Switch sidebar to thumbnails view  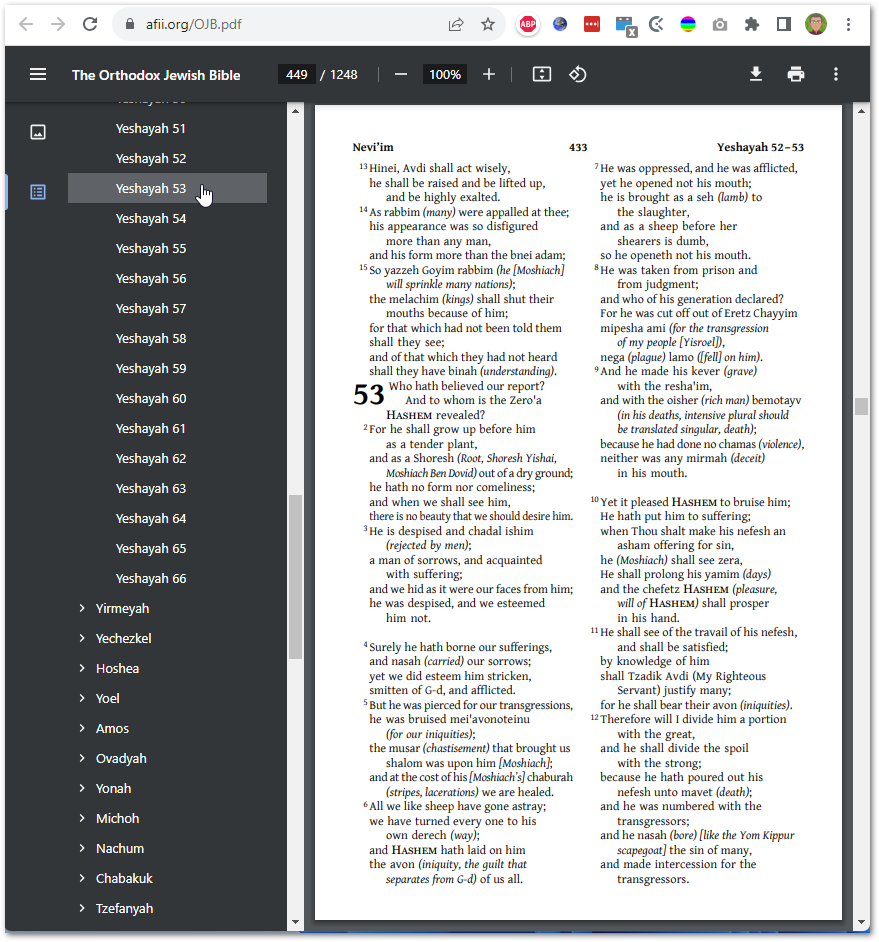tap(38, 132)
